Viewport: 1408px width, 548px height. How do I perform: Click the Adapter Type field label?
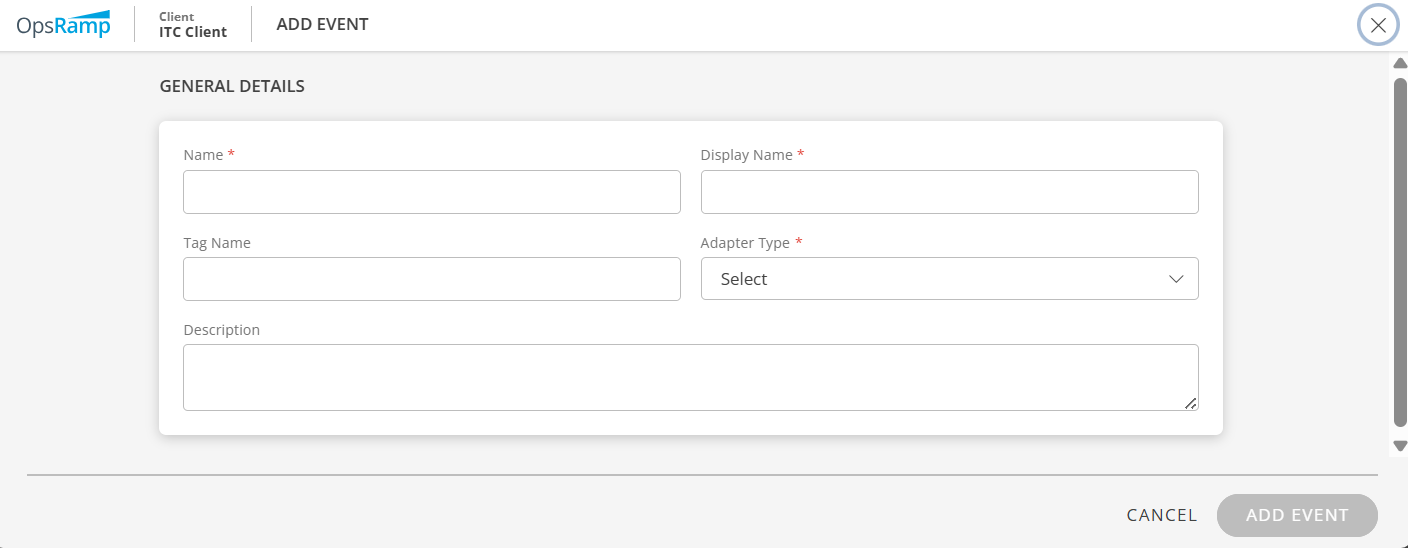click(745, 243)
